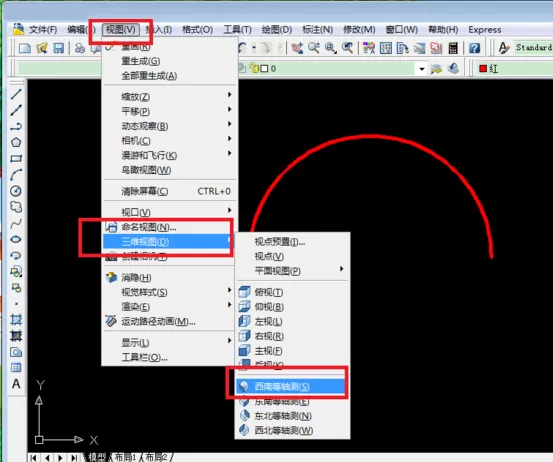Open 命名视图(N)...
This screenshot has height=462, width=553.
[170, 227]
